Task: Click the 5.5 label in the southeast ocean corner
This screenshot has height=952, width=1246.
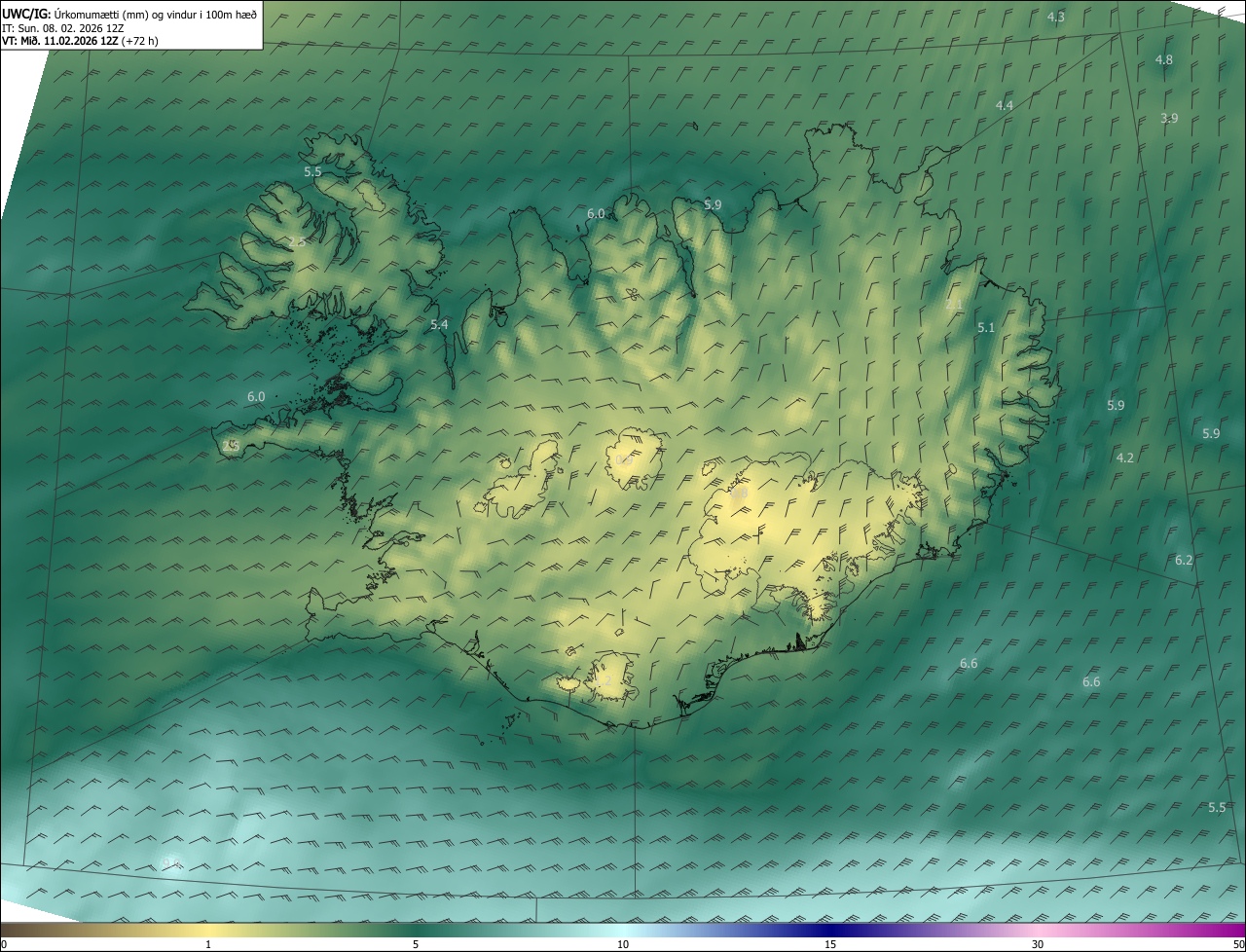Action: [1217, 808]
